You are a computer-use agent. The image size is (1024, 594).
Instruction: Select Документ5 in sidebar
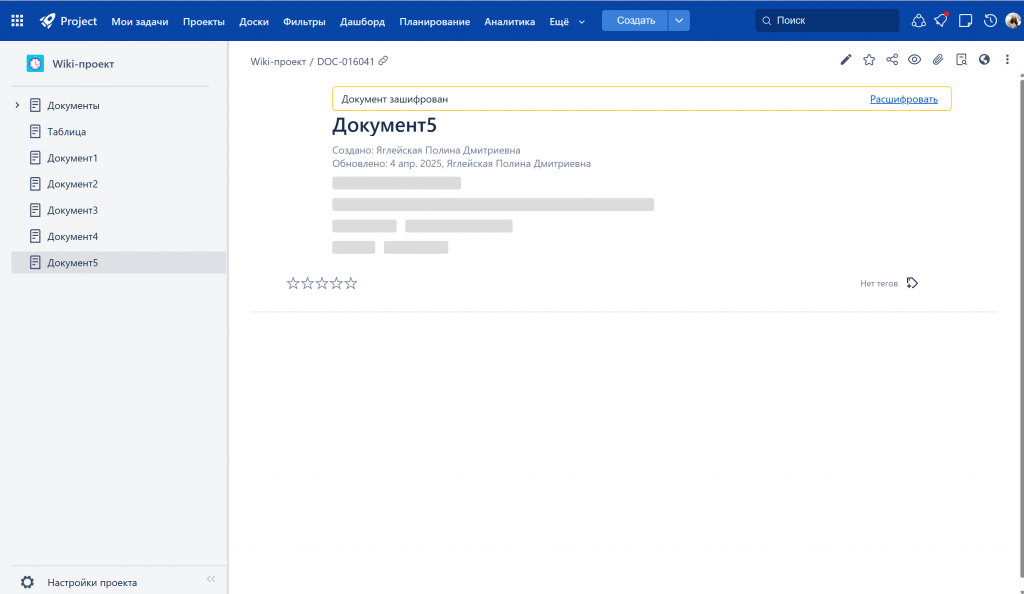(x=119, y=262)
